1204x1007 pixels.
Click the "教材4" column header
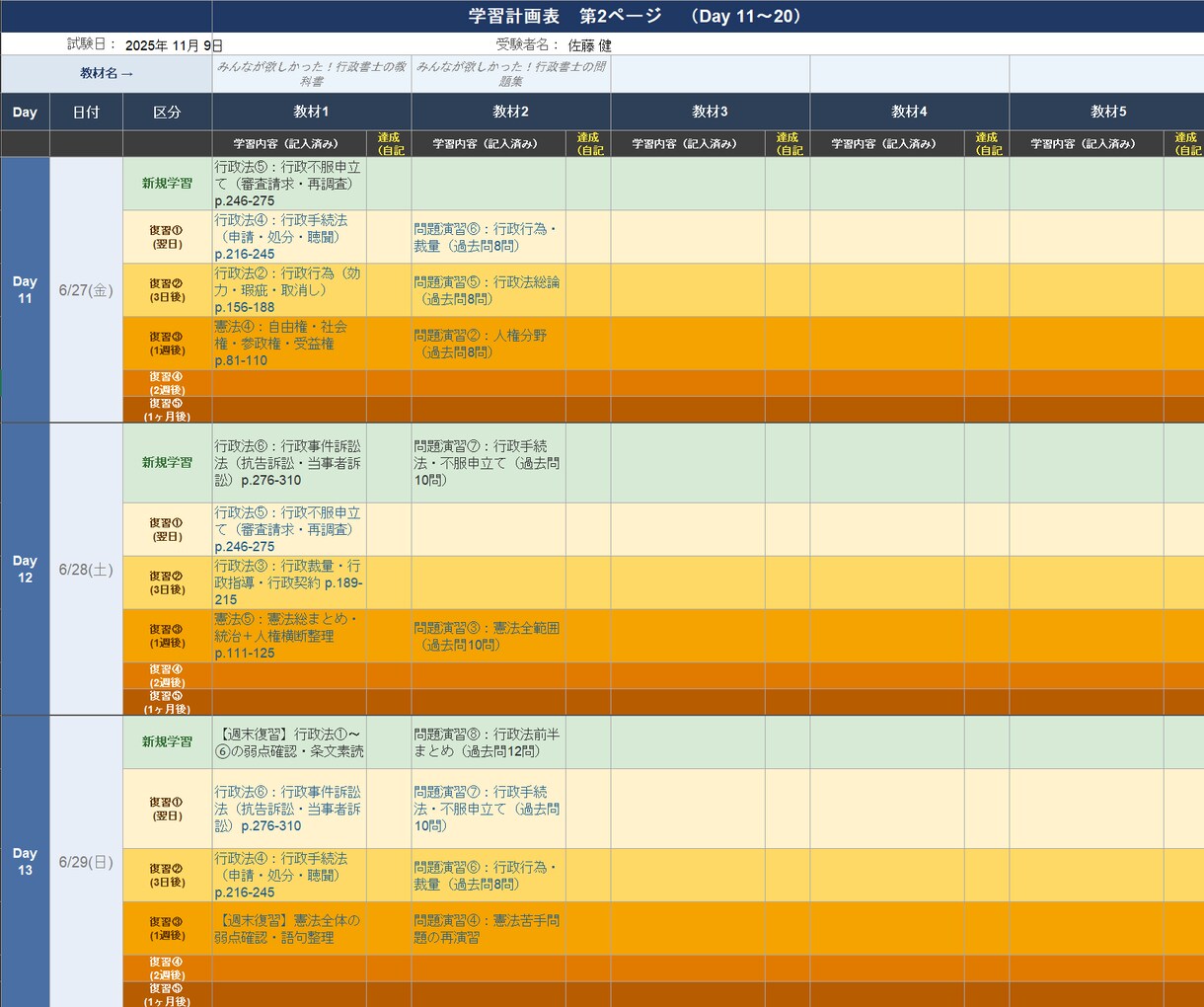[910, 112]
